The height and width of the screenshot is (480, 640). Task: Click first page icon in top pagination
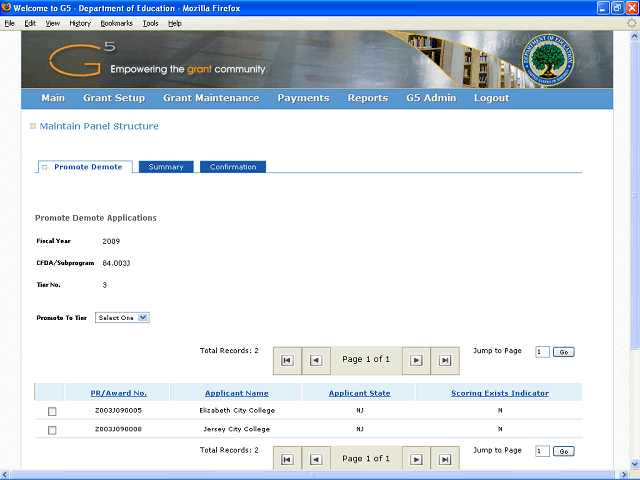pos(287,361)
